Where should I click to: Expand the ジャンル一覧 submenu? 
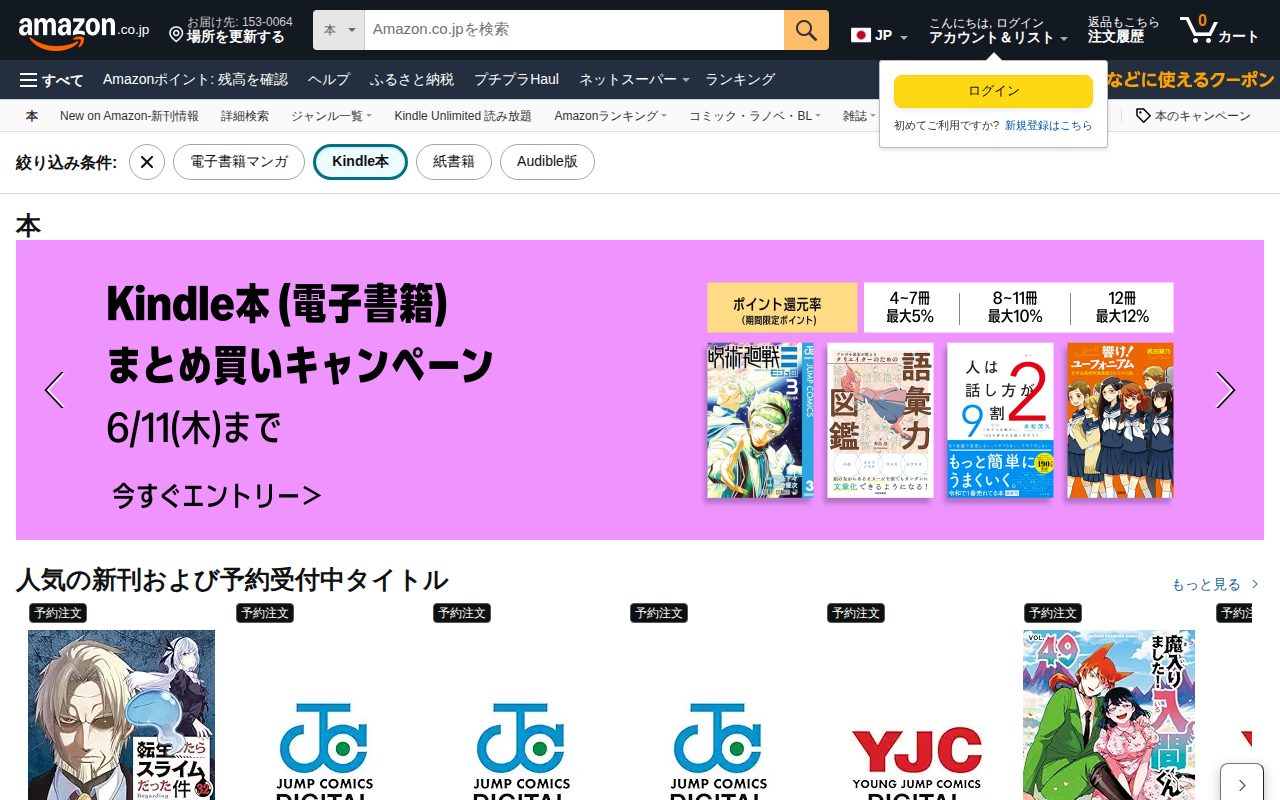pos(331,116)
